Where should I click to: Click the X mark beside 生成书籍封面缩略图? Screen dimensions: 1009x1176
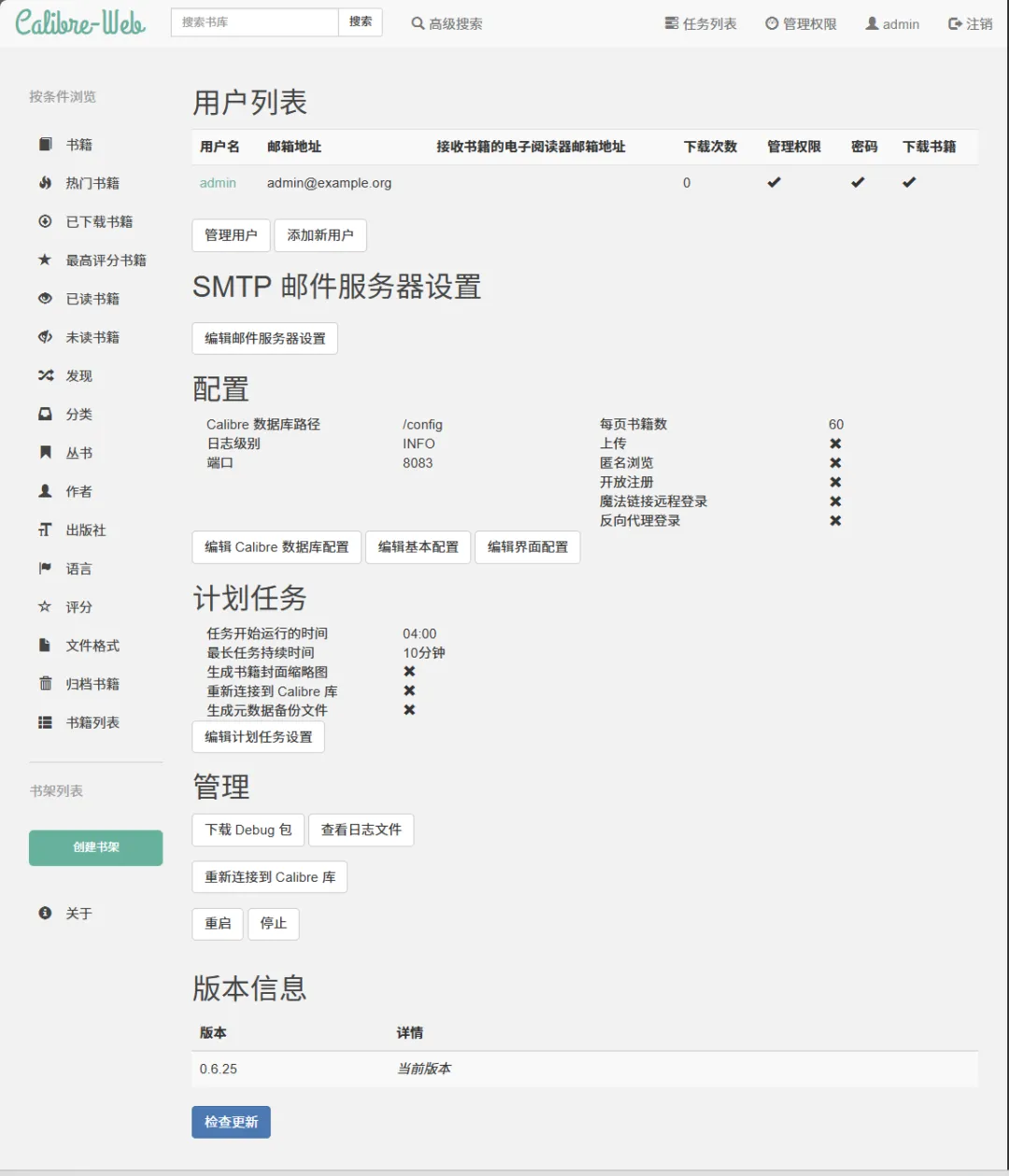point(409,672)
